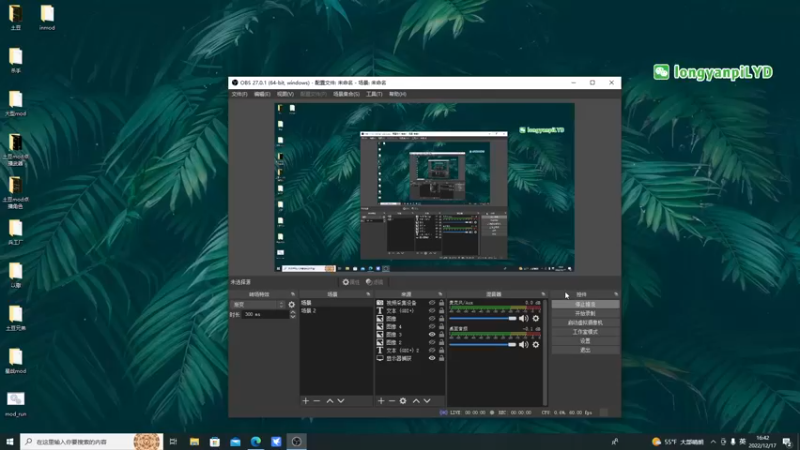Pop out the sources dock icon
The height and width of the screenshot is (450, 800).
440,294
